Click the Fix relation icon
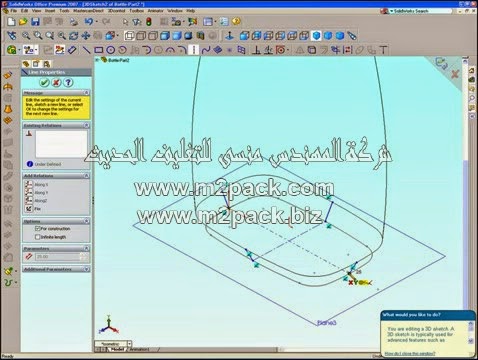478x360 pixels. (x=29, y=209)
